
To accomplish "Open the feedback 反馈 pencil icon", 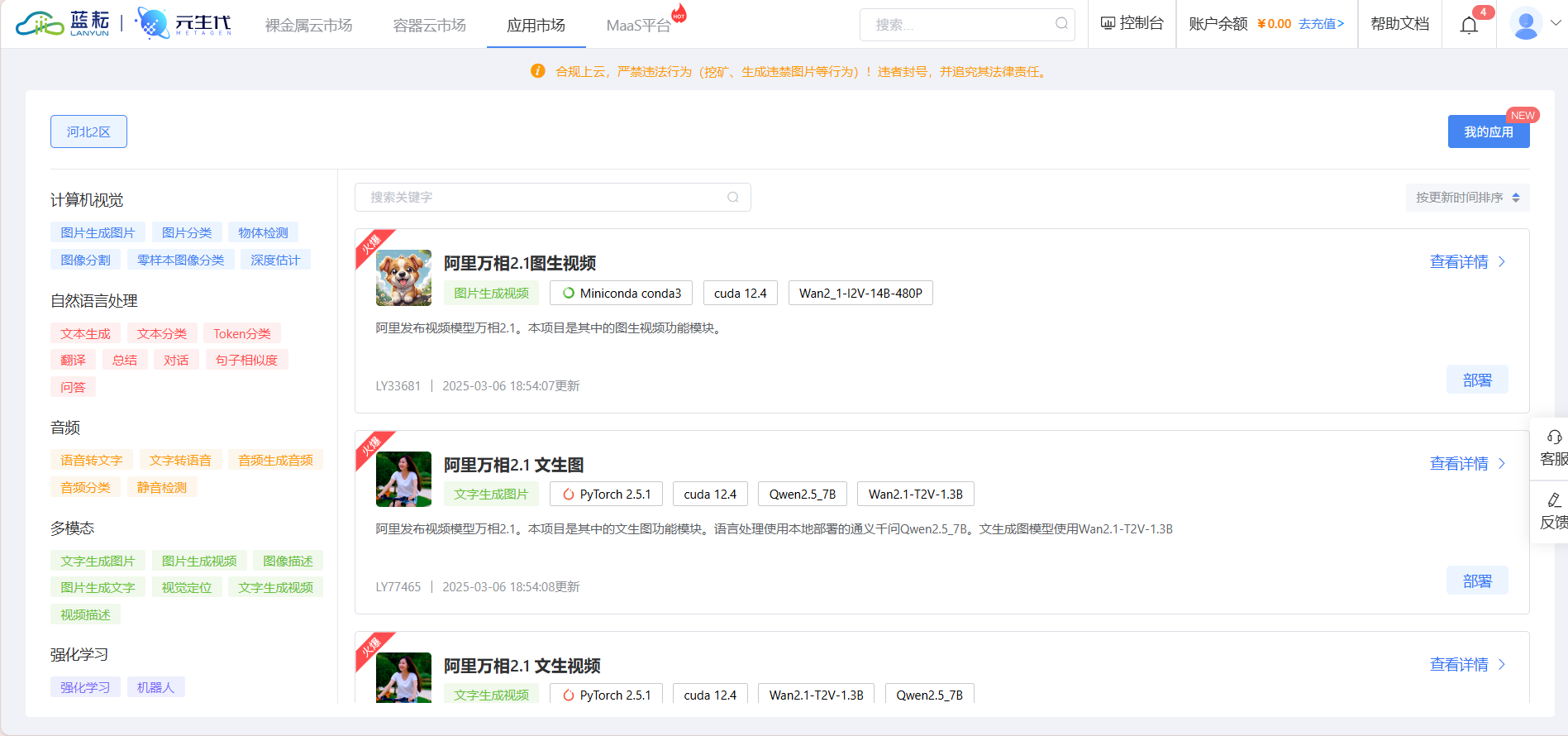I will click(x=1554, y=500).
